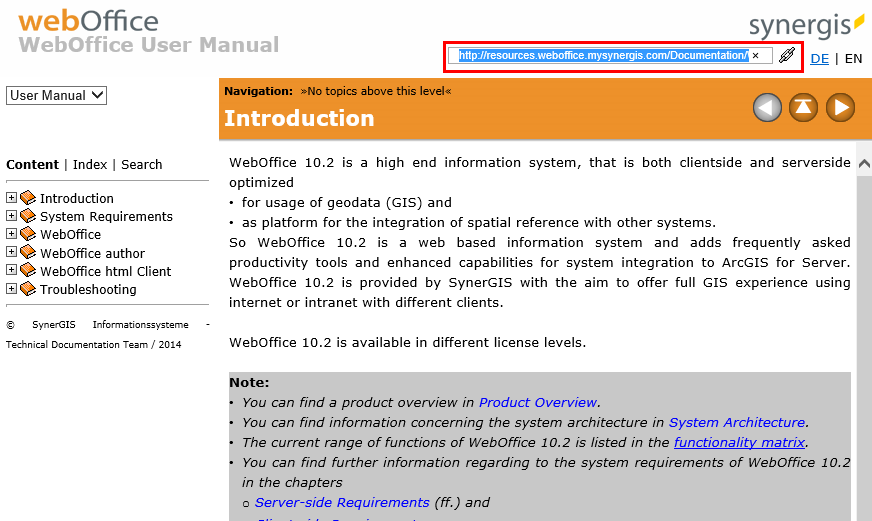
Task: Select System Requirements in the contents tree
Action: [x=106, y=216]
